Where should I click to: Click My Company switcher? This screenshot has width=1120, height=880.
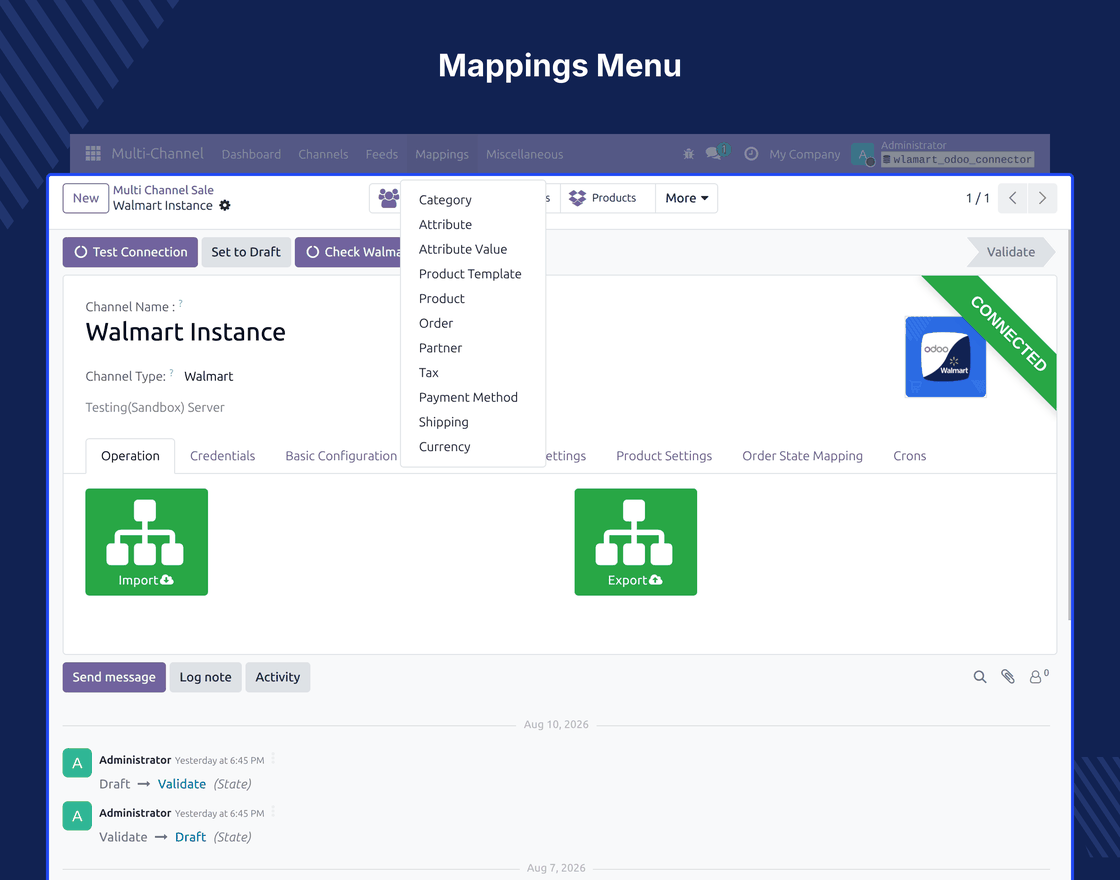(x=804, y=154)
